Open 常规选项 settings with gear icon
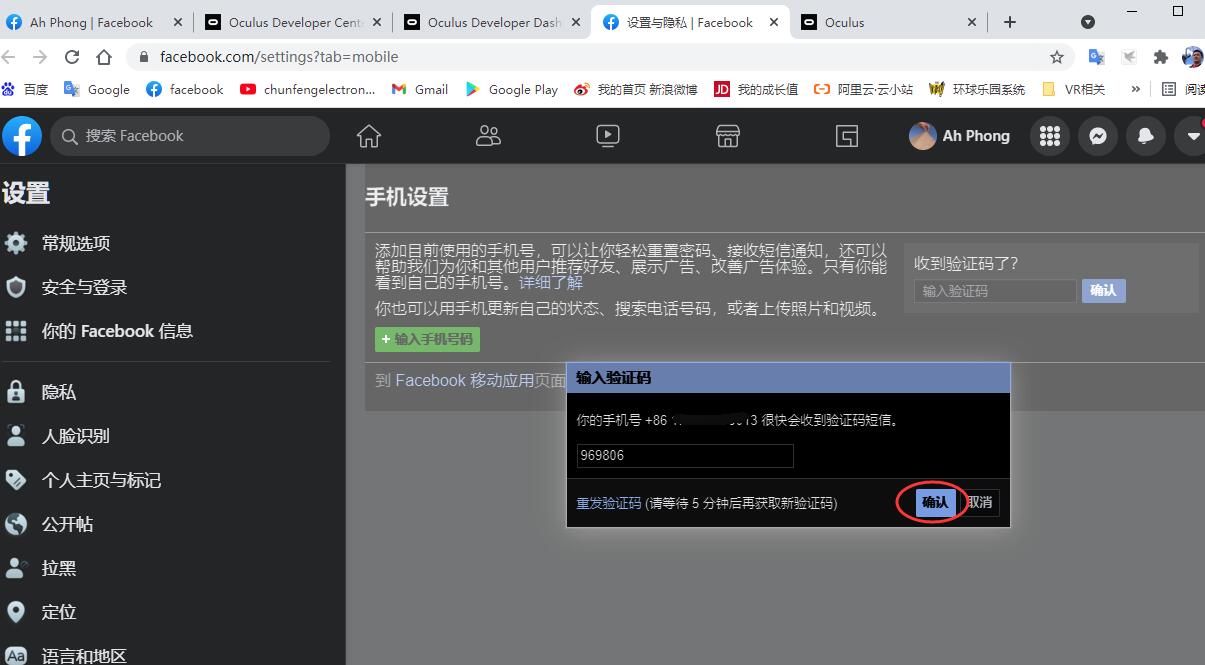This screenshot has height=665, width=1205. click(76, 243)
